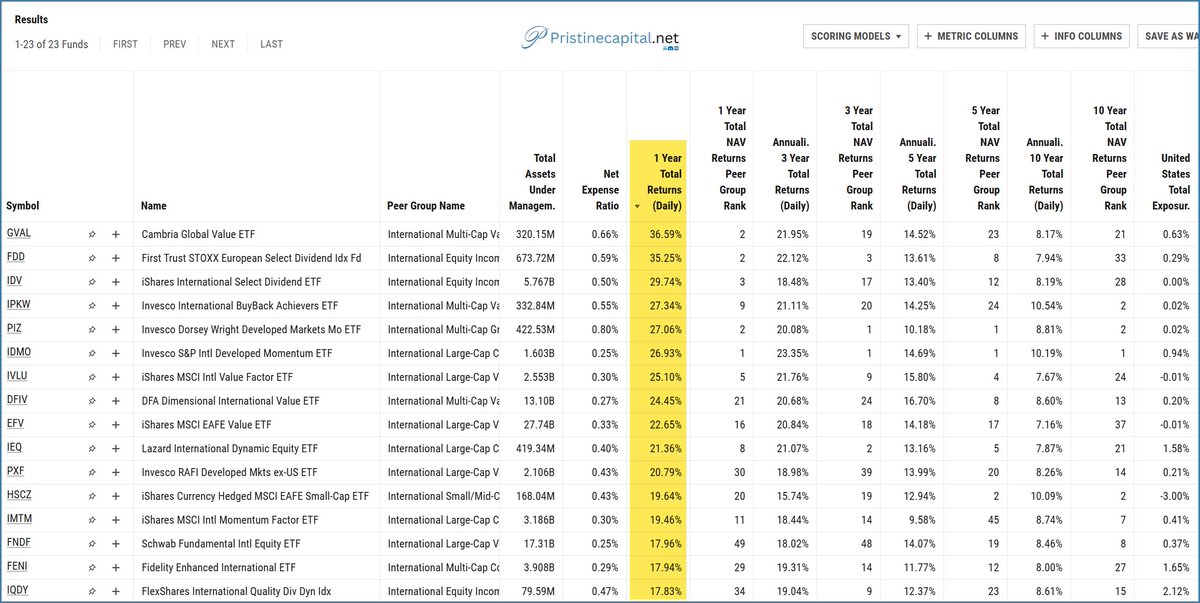The width and height of the screenshot is (1200, 603).
Task: Open the Scoring Models dropdown
Action: click(856, 36)
